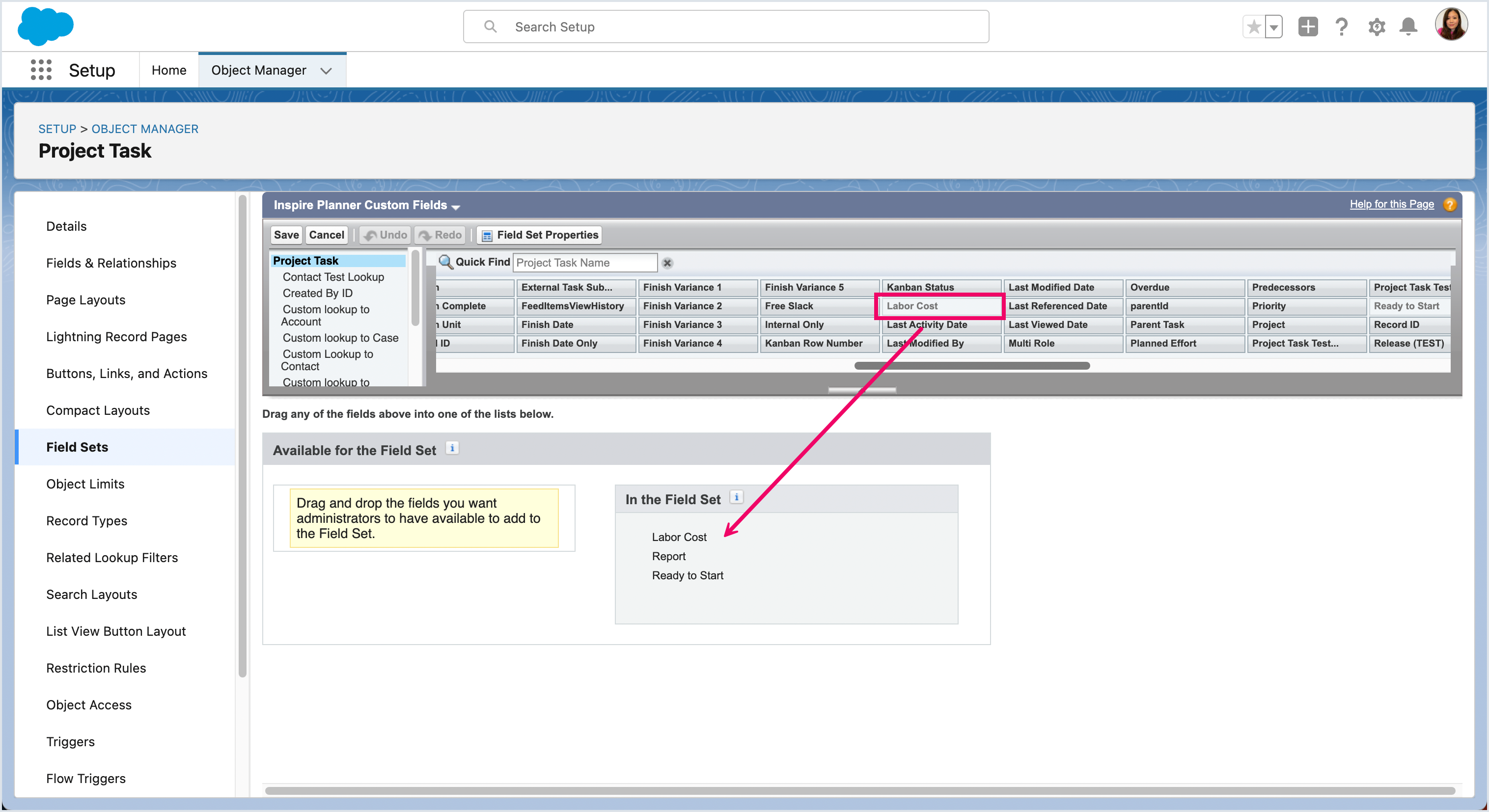
Task: Open the user profile avatar
Action: (x=1451, y=24)
